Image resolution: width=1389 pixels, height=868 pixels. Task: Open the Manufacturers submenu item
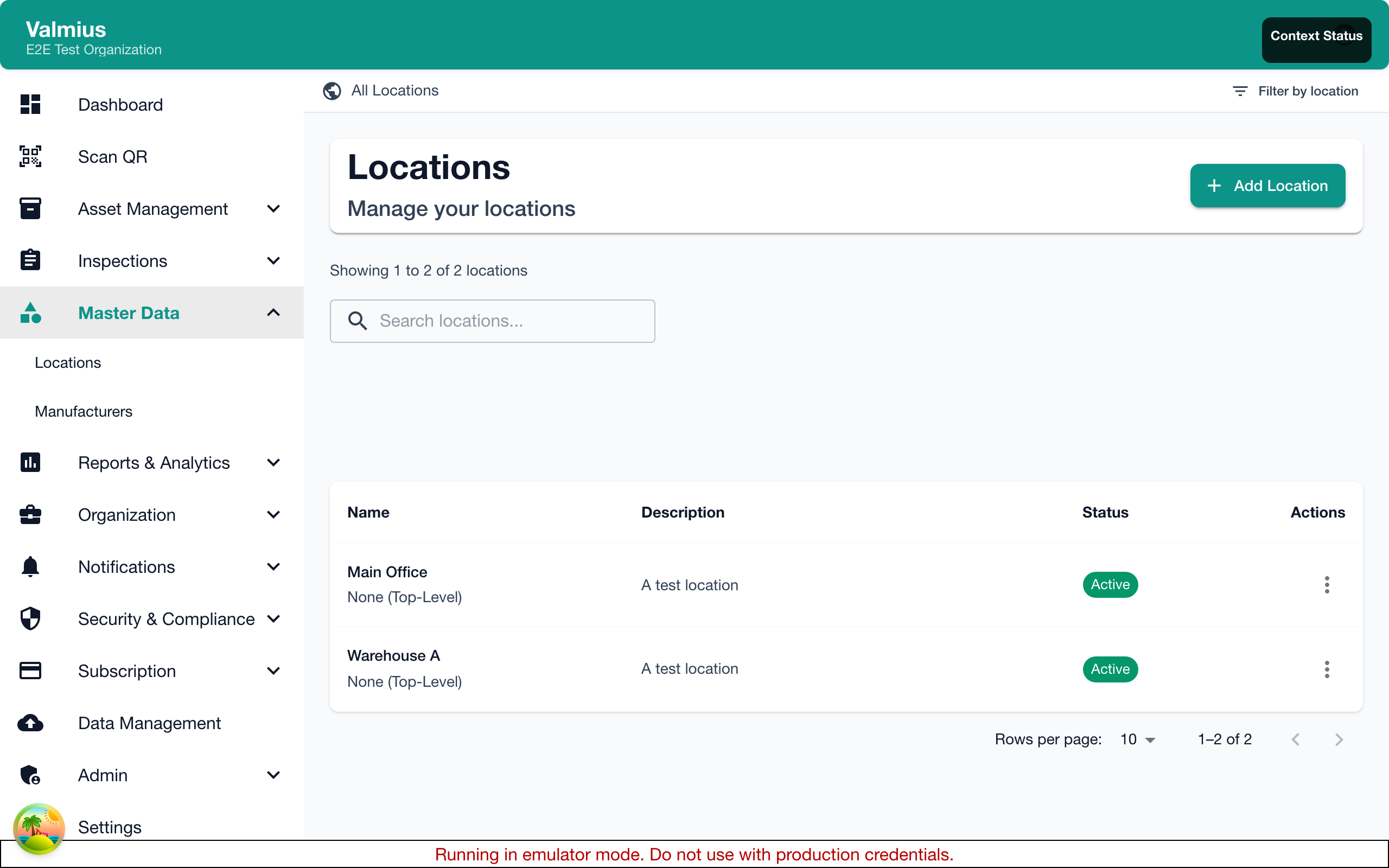pyautogui.click(x=83, y=412)
